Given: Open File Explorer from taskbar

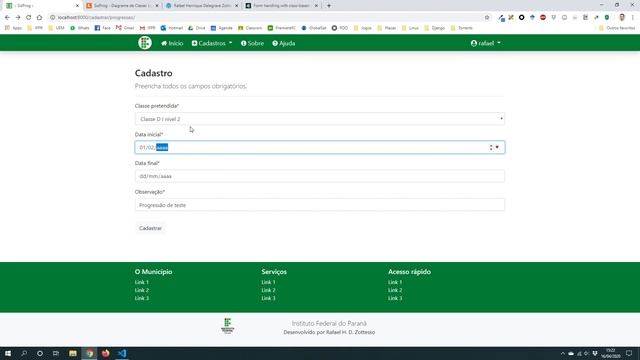Looking at the screenshot, I should tap(73, 353).
